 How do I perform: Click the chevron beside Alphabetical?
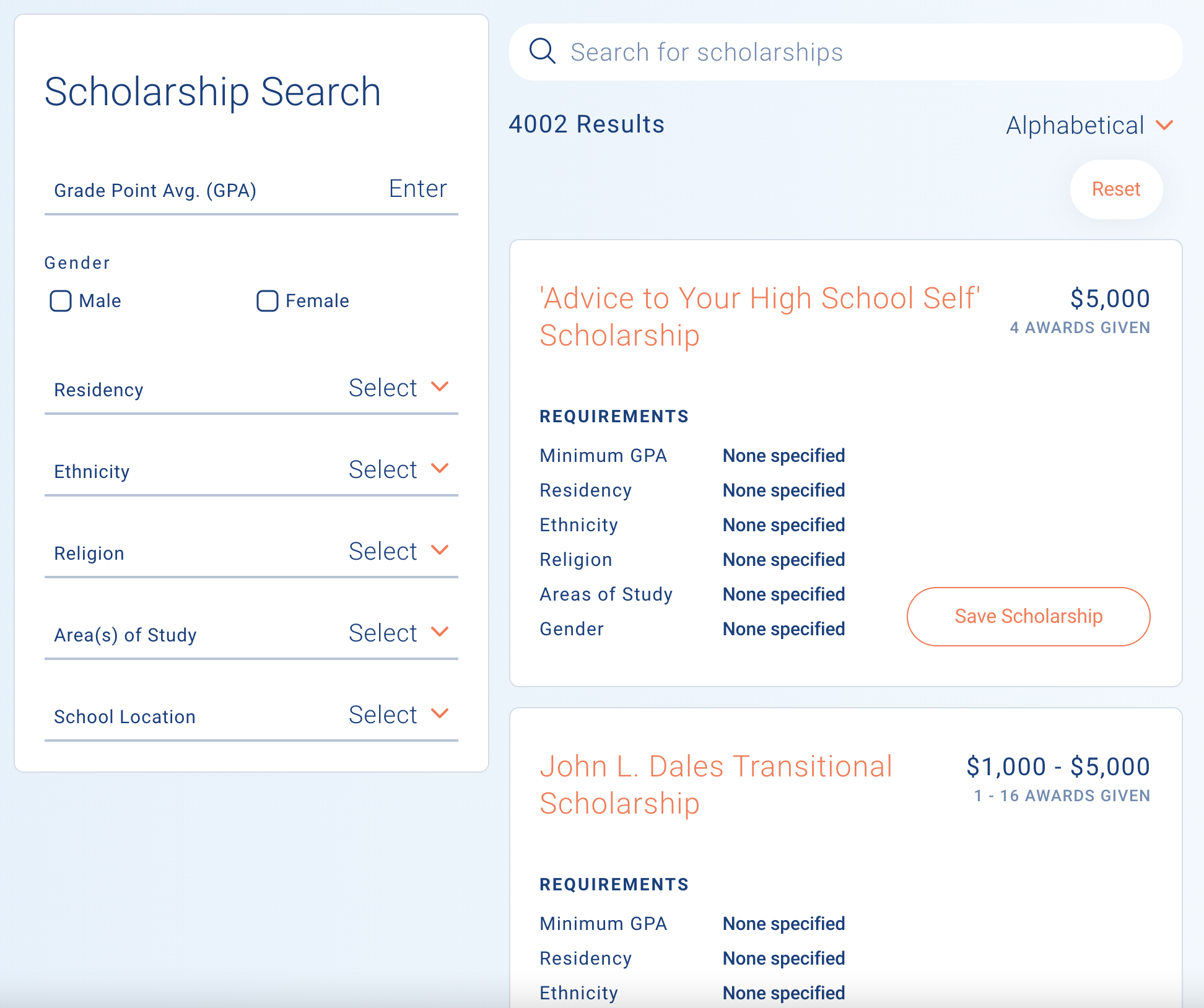(1165, 125)
